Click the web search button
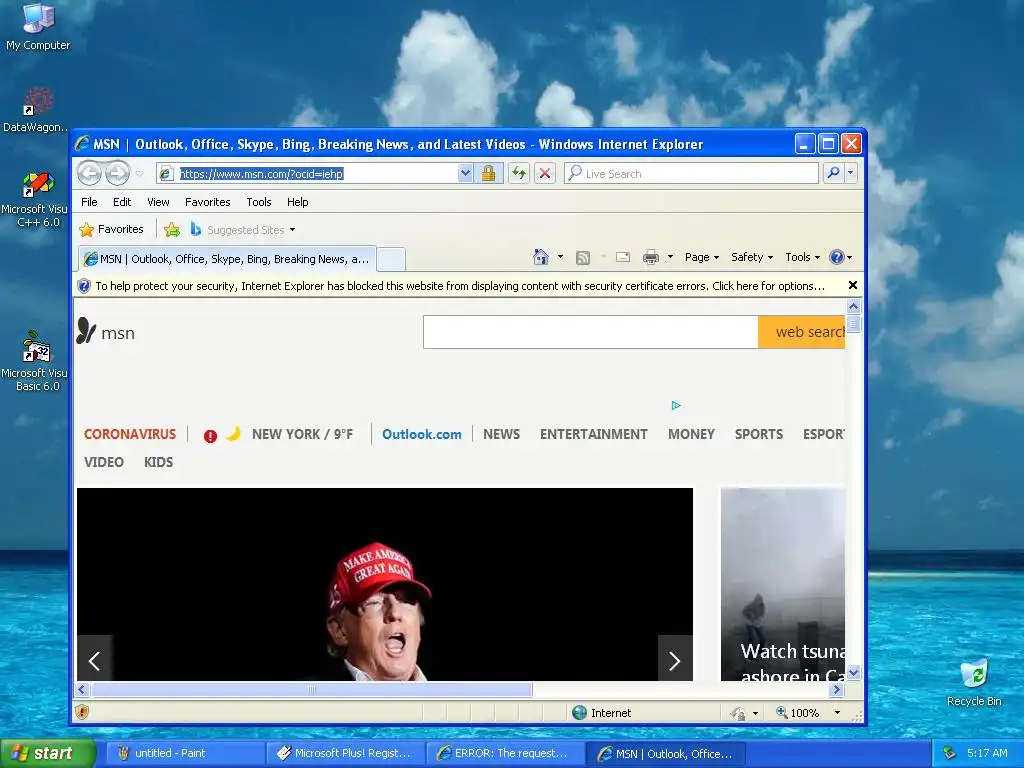The height and width of the screenshot is (768, 1024). point(801,332)
